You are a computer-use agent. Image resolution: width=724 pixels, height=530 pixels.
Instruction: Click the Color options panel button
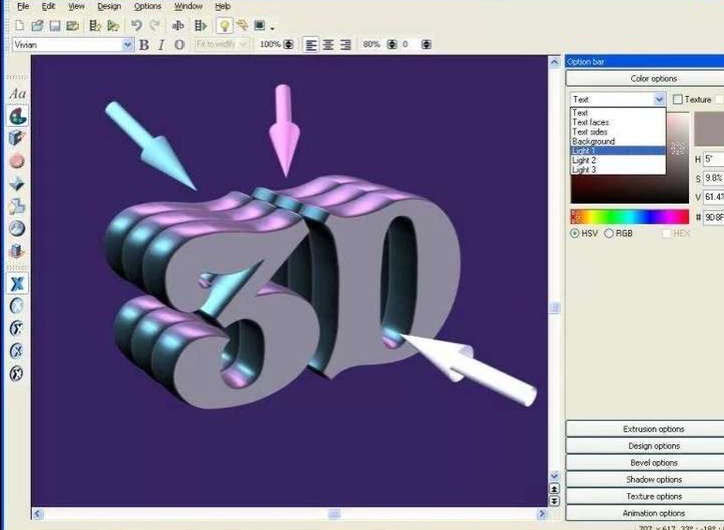(x=645, y=78)
